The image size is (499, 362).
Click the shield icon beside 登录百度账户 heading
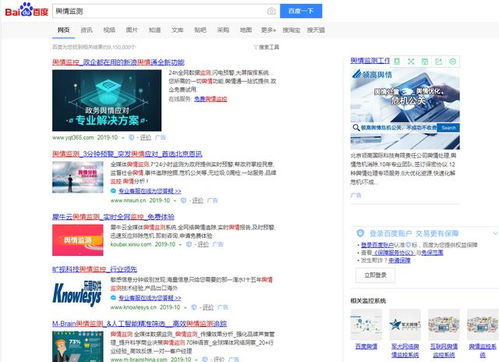click(360, 233)
